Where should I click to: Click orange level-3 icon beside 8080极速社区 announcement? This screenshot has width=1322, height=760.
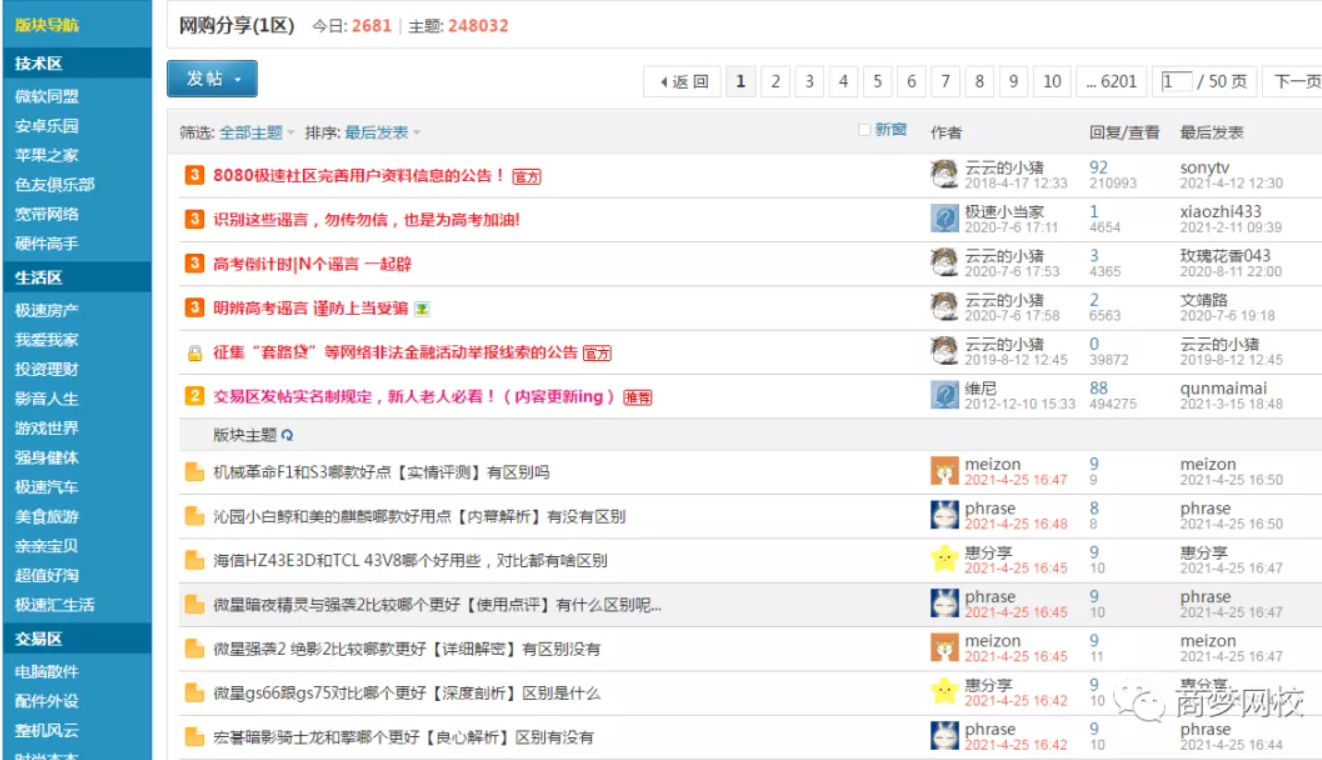click(x=195, y=175)
